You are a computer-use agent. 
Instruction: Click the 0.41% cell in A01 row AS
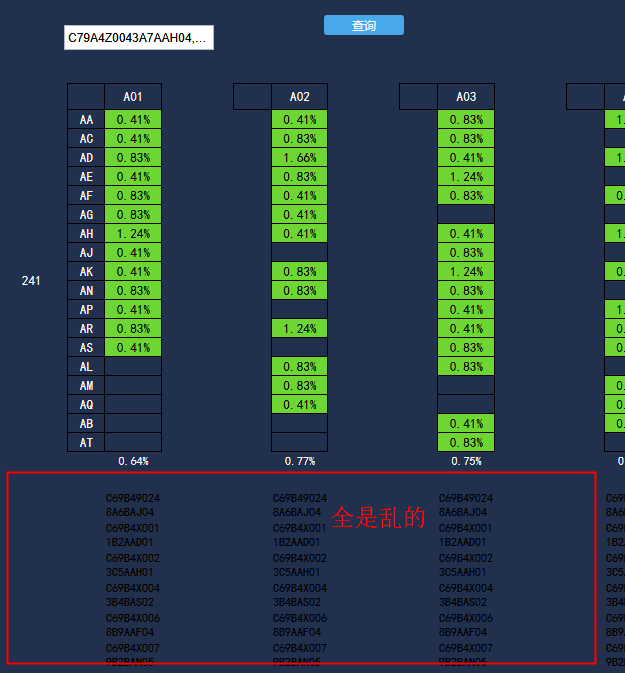click(133, 347)
